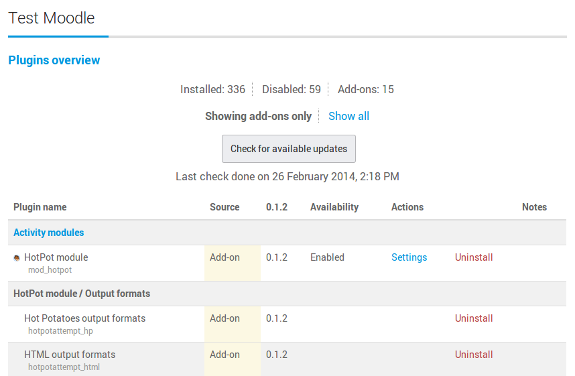
Task: Click the HotPot module icon
Action: 17,258
